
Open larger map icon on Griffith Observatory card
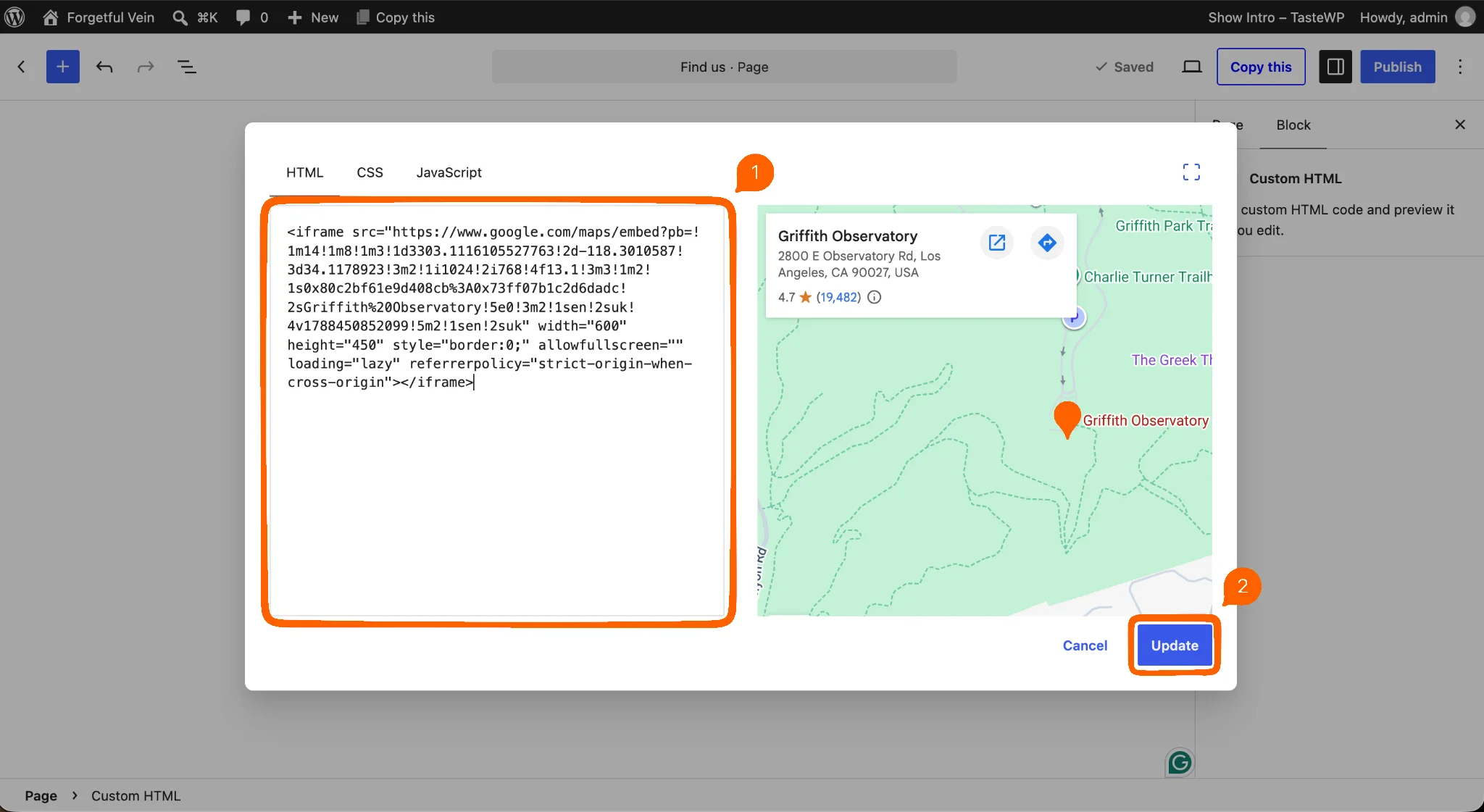(997, 243)
